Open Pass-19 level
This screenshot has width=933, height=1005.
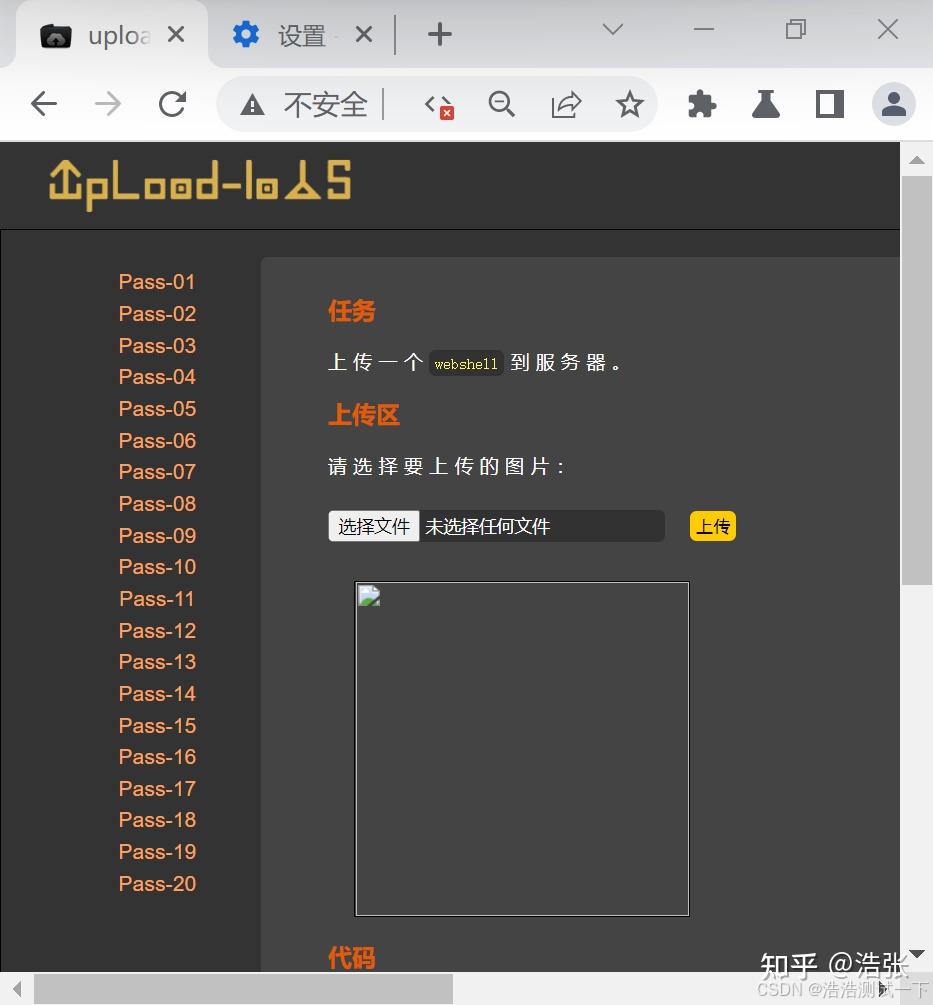pos(157,852)
